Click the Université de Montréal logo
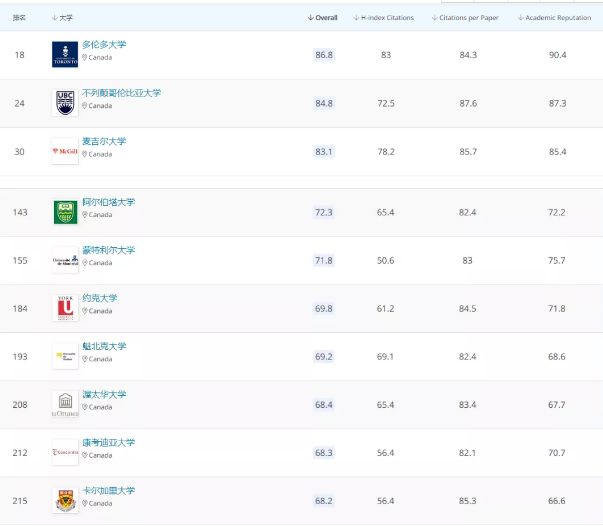The width and height of the screenshot is (603, 526). pos(65,260)
